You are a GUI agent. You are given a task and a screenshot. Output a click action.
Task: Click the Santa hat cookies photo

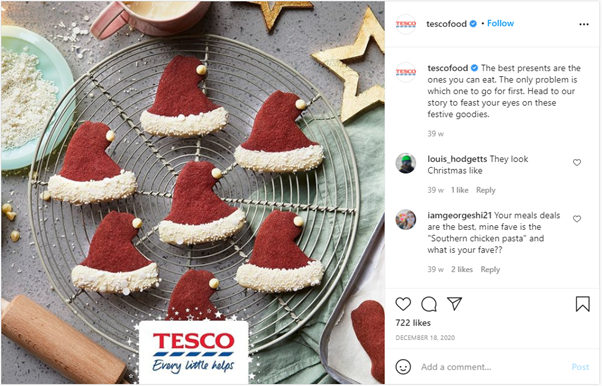click(193, 193)
